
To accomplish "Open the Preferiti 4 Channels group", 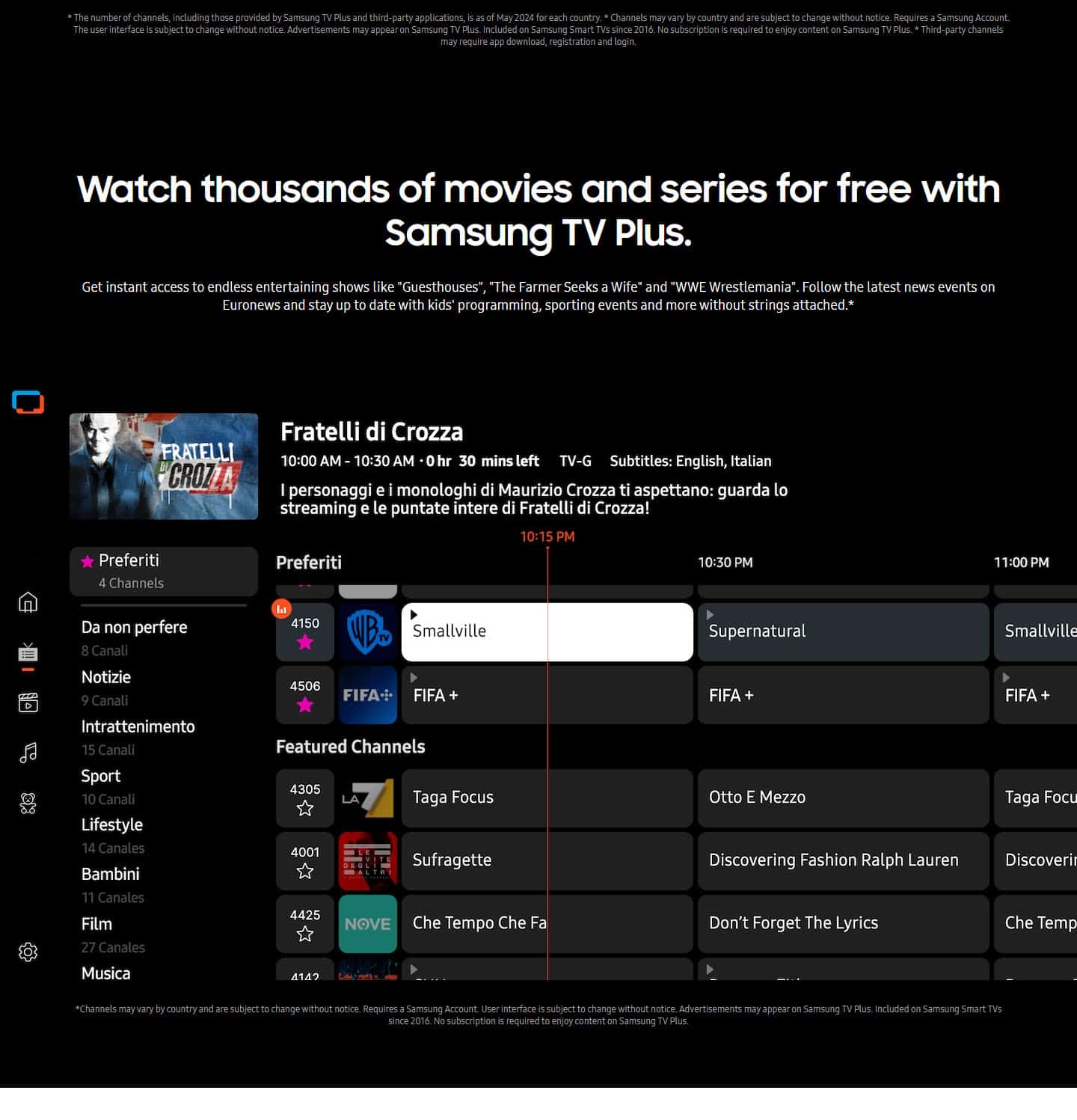I will [x=164, y=571].
